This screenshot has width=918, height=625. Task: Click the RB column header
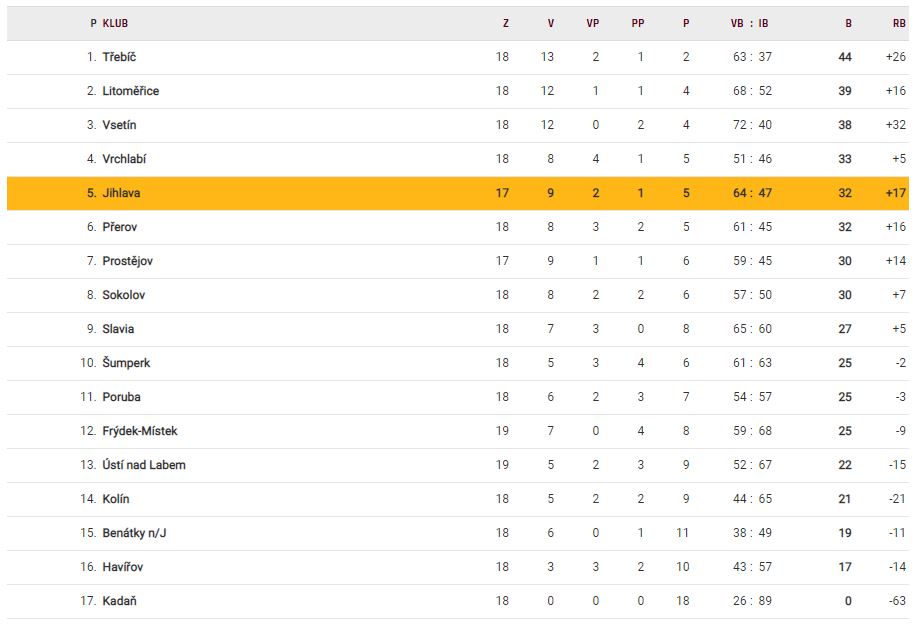pyautogui.click(x=899, y=23)
